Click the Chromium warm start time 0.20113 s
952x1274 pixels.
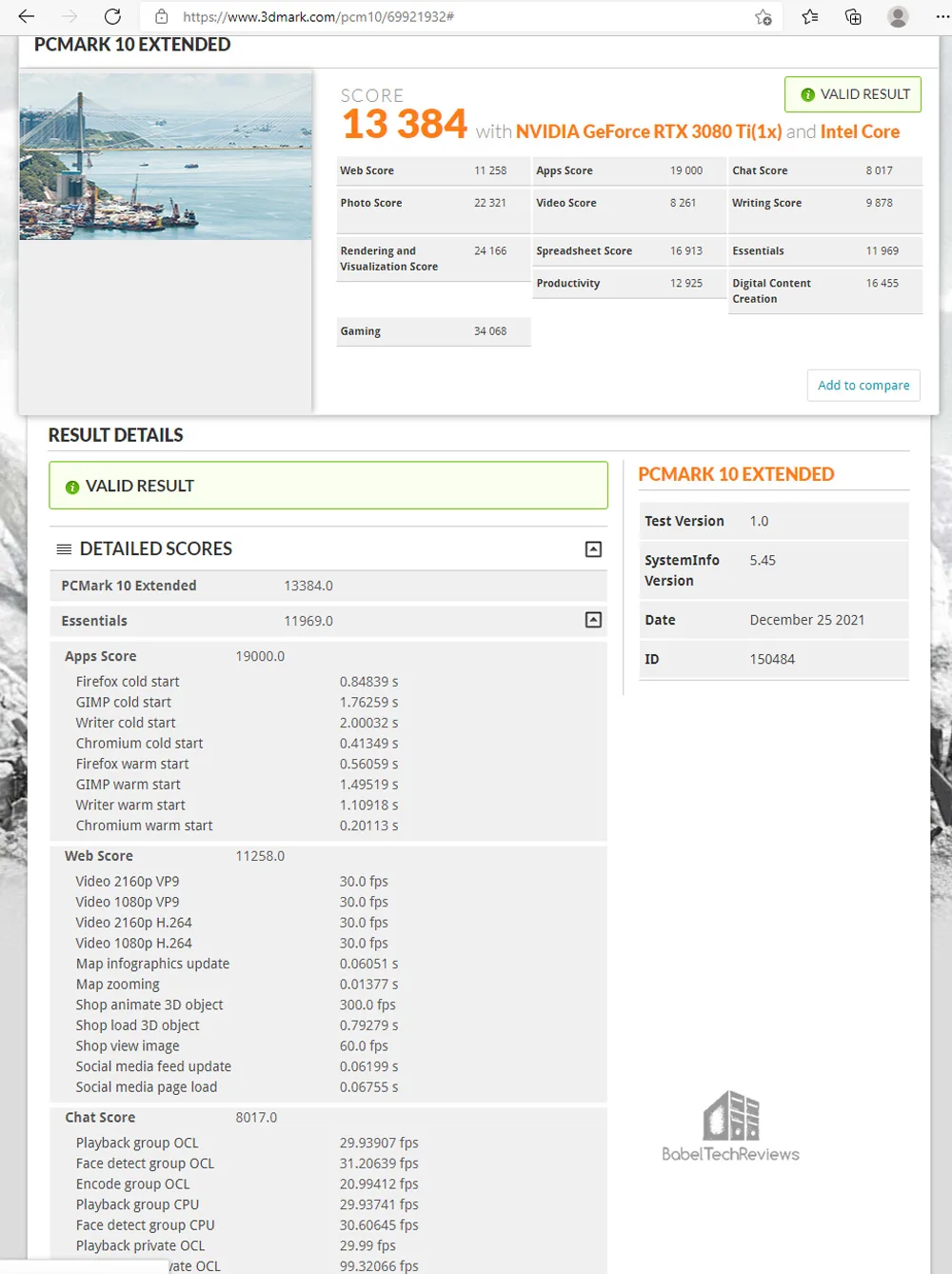click(369, 826)
